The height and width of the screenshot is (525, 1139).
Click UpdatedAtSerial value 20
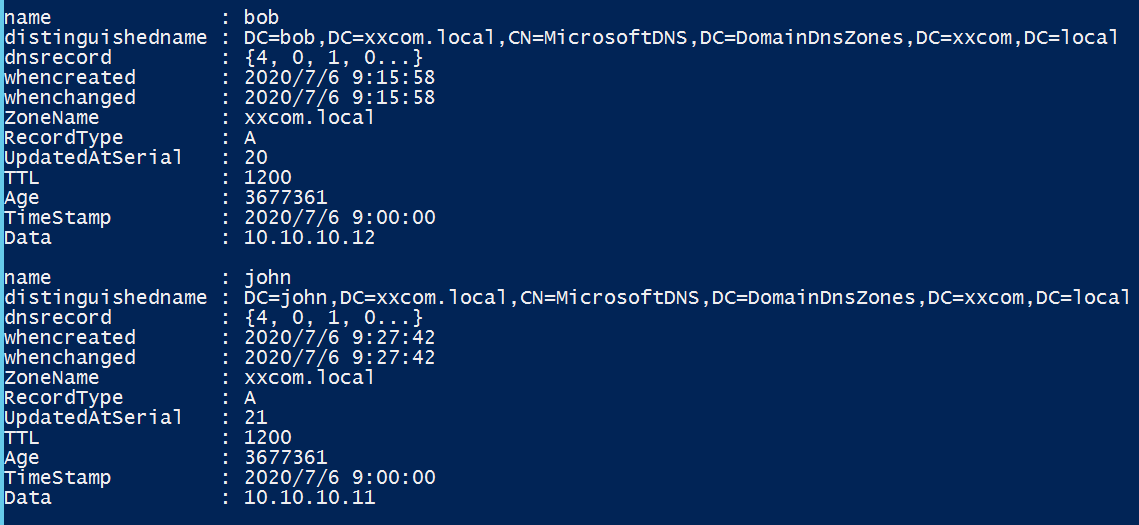coord(255,158)
